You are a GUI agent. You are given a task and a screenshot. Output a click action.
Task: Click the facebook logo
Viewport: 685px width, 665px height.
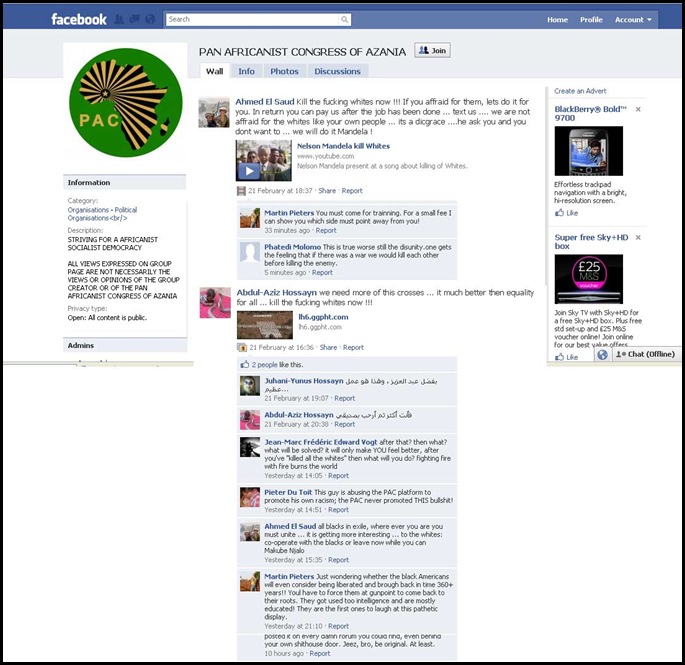coord(79,19)
